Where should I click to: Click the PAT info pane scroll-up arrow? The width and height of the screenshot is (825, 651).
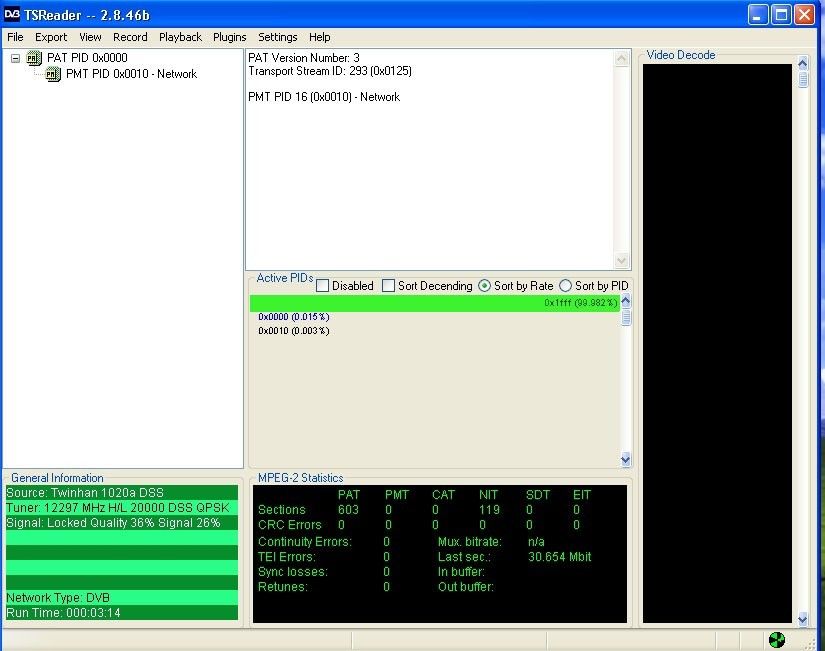click(x=621, y=58)
